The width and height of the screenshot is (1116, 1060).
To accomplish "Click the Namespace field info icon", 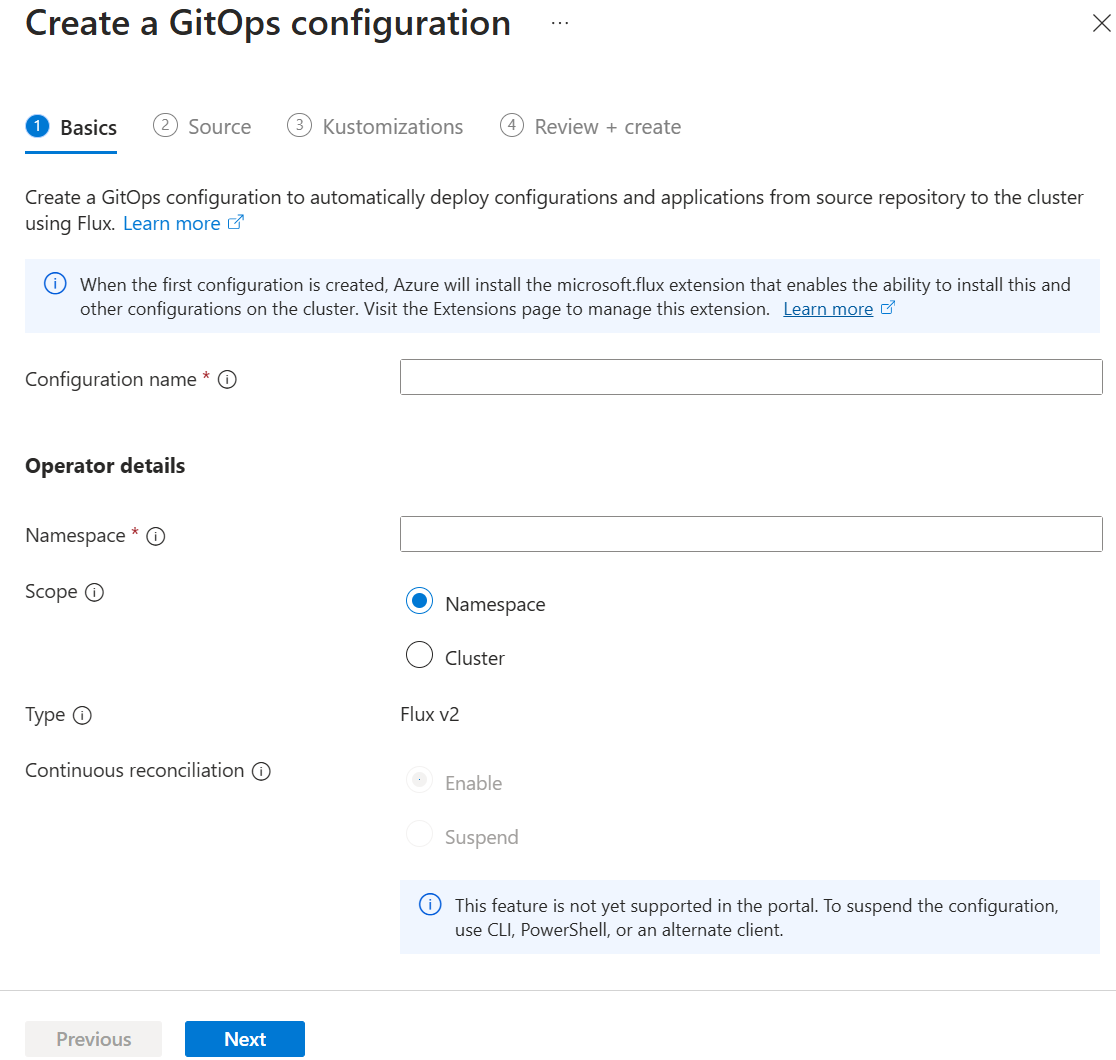I will (x=155, y=536).
